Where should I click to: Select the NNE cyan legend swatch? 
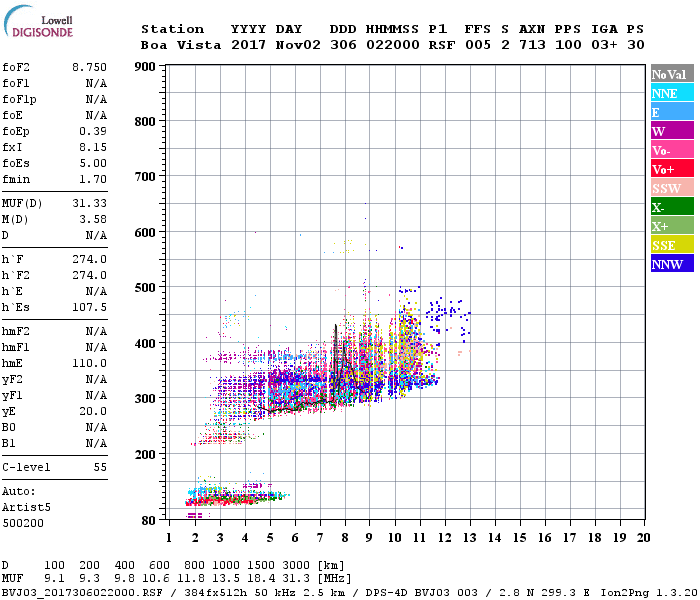click(x=672, y=93)
